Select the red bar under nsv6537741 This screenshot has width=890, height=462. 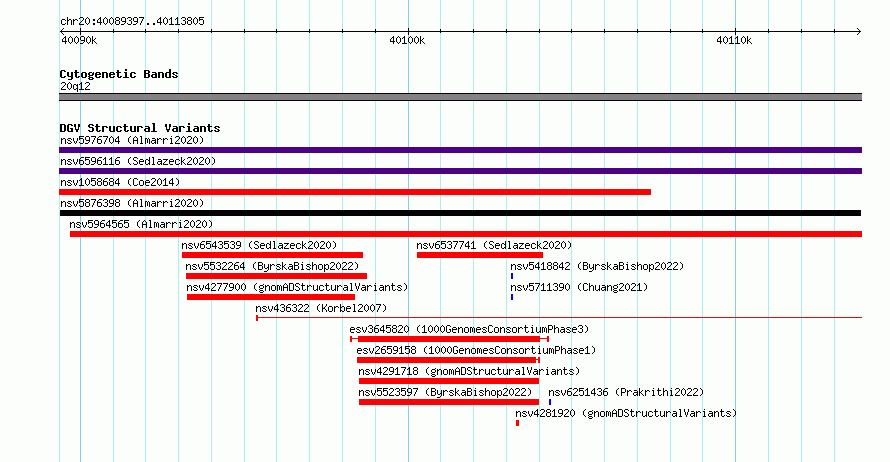pos(480,255)
